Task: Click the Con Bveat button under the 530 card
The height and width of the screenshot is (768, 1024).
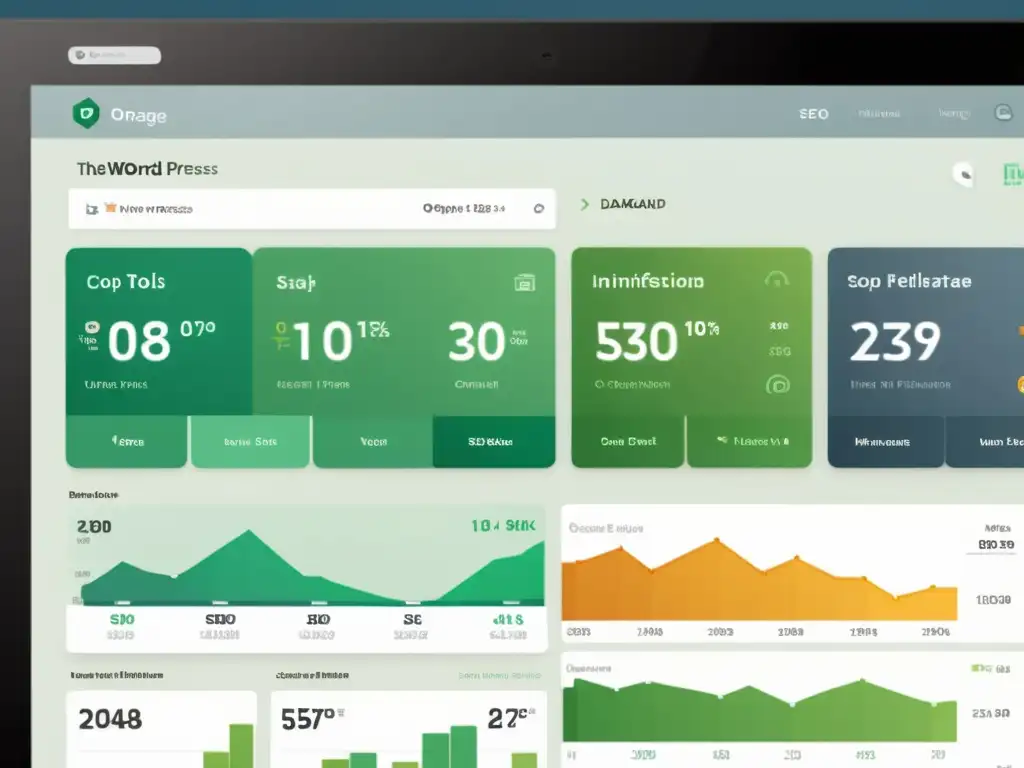Action: click(x=627, y=441)
